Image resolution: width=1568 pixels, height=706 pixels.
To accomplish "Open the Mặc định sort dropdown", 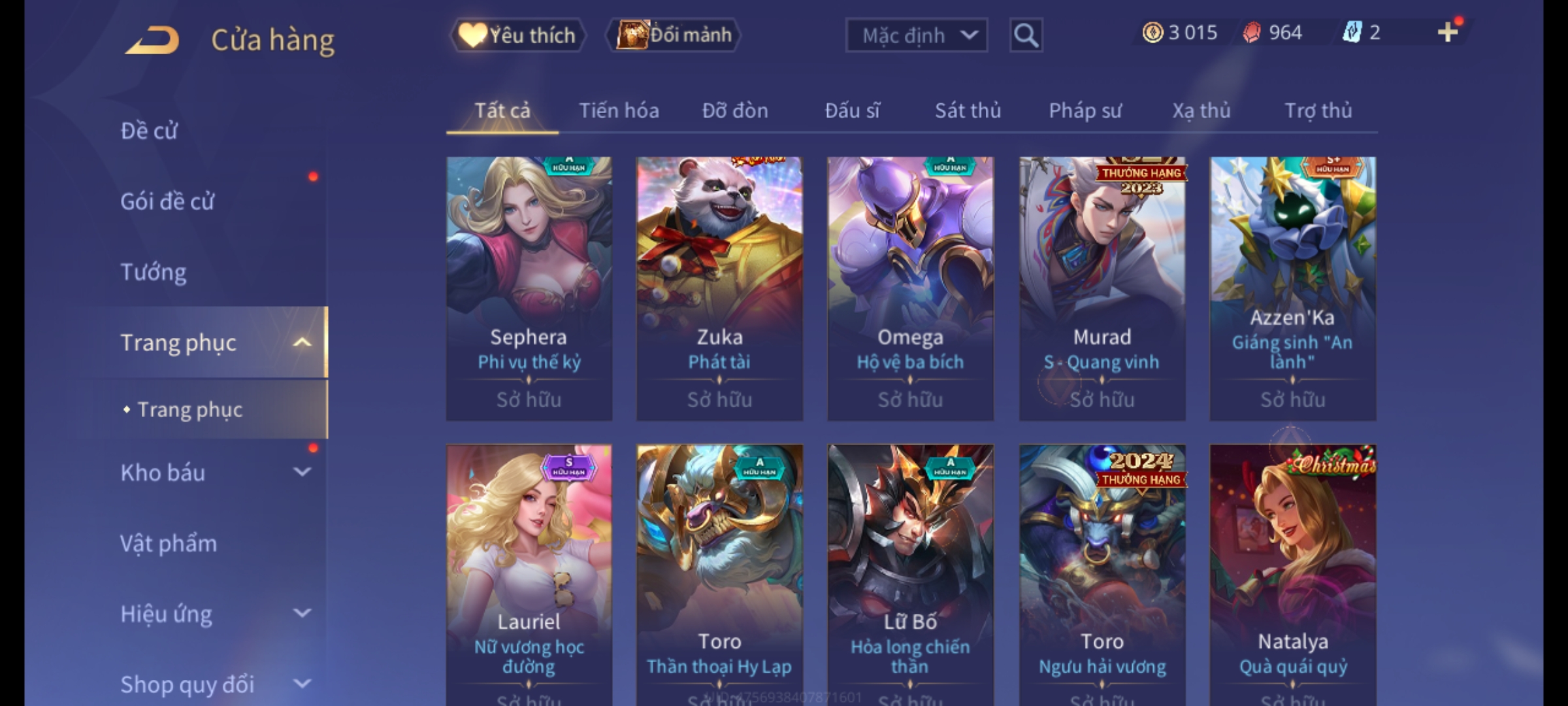I will point(917,35).
